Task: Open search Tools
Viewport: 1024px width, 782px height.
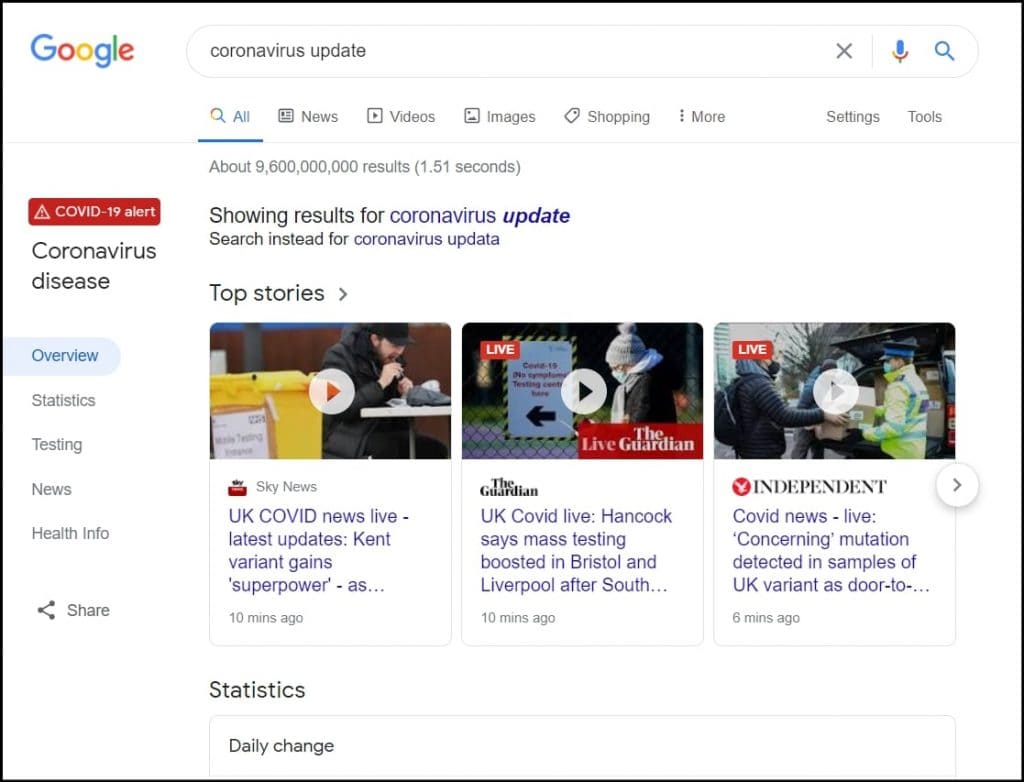Action: click(925, 116)
